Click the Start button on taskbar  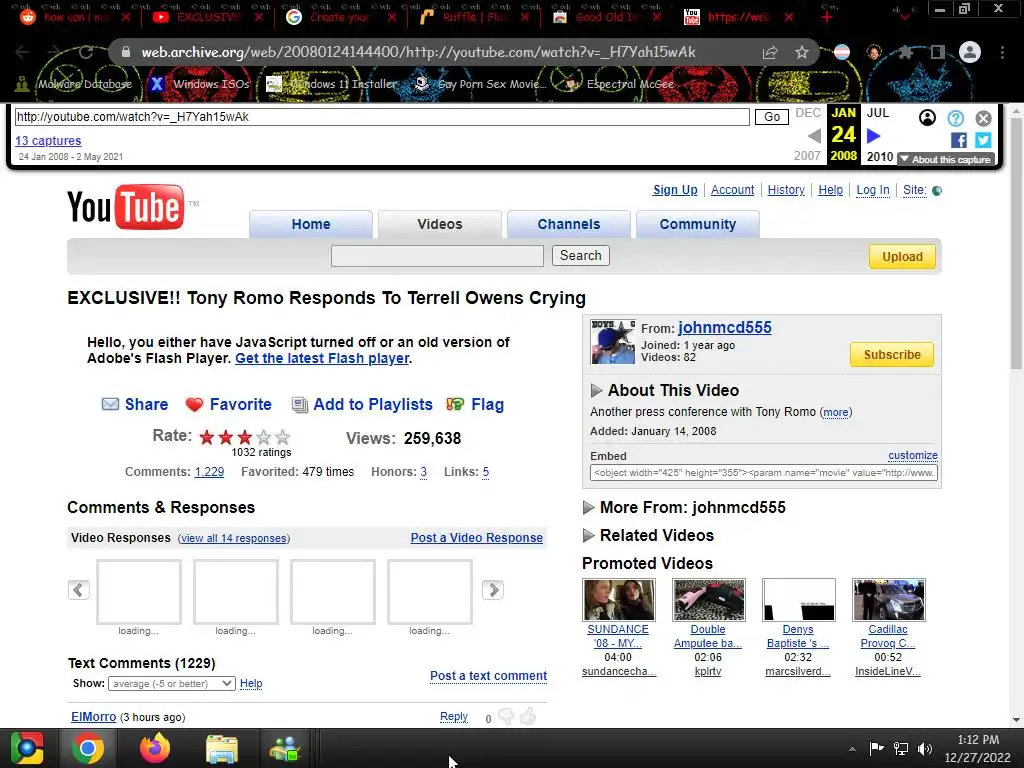[27, 748]
